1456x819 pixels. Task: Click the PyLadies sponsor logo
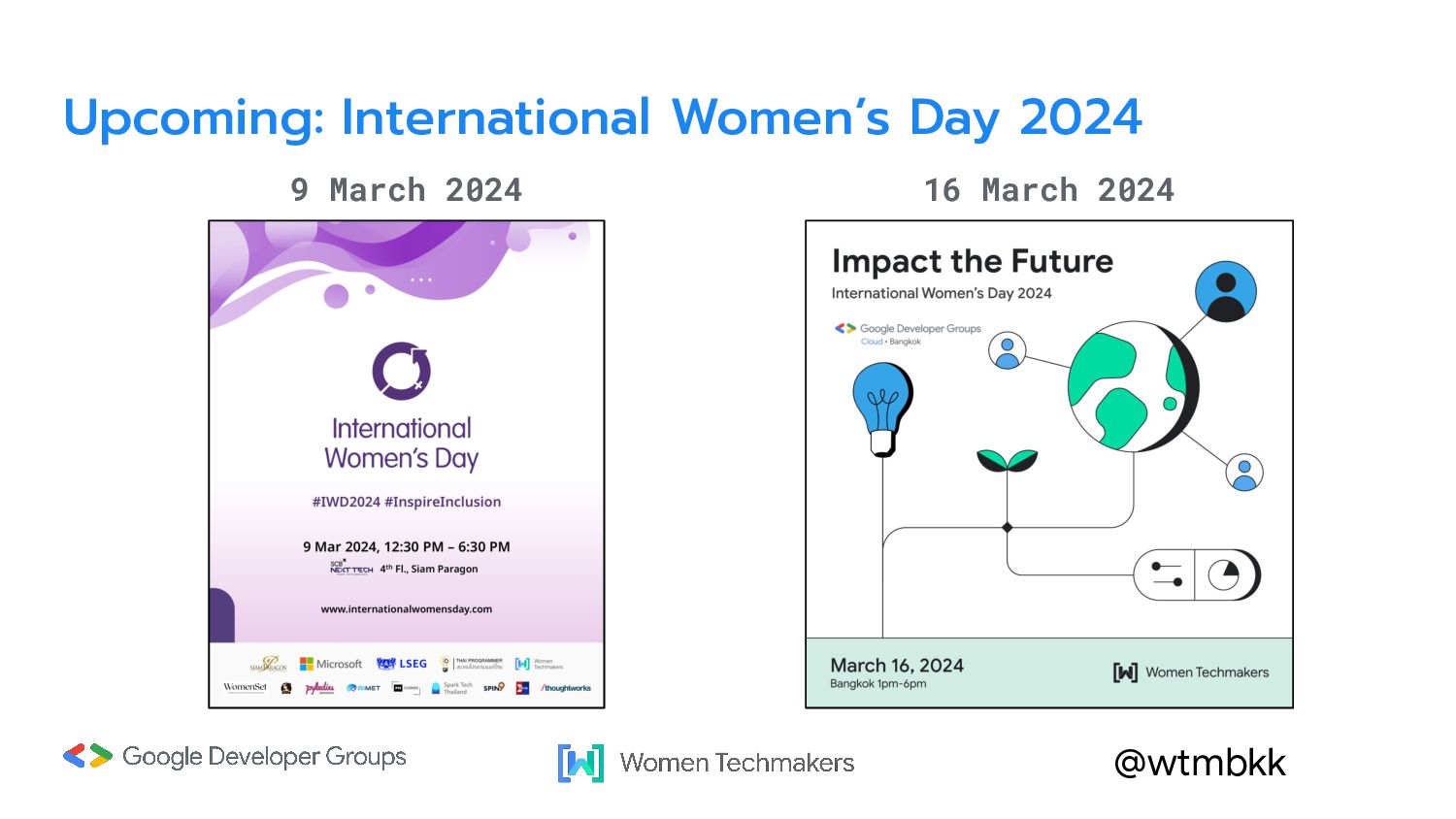point(319,688)
